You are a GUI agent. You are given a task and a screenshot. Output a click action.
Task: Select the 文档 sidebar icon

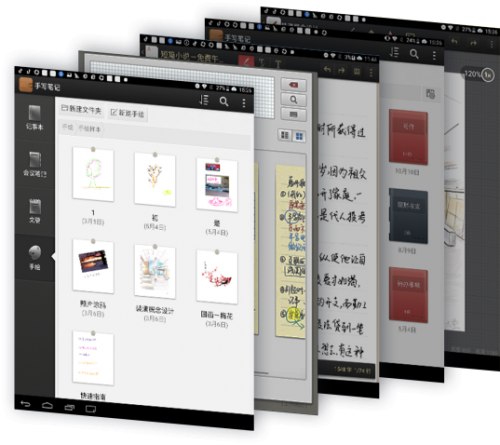click(35, 210)
